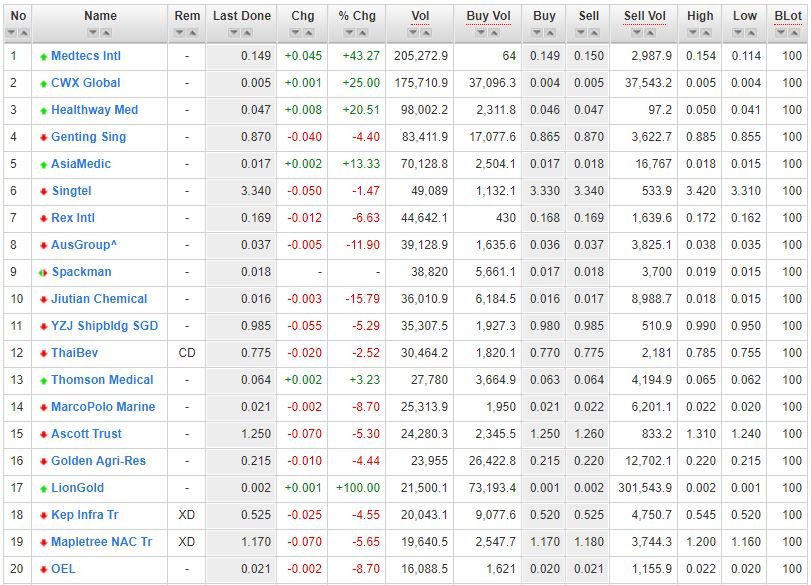Sort Buy column descending arrow
This screenshot has width=811, height=585.
537,33
